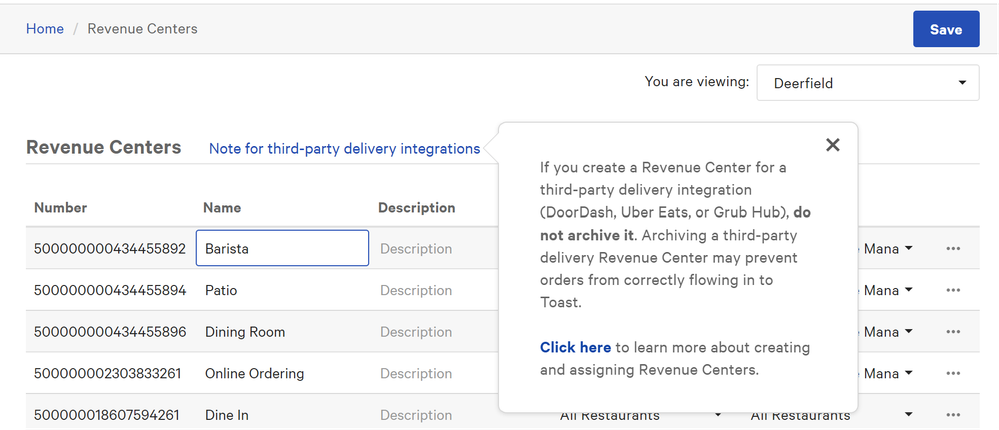Click Description field for Online Ordering
999x430 pixels.
pos(432,373)
